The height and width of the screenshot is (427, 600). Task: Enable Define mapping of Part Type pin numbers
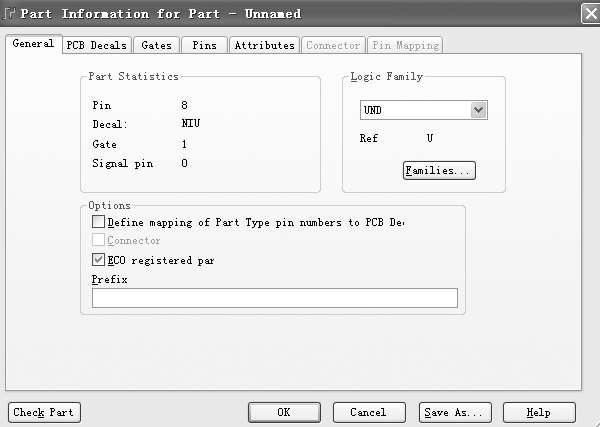[98, 222]
